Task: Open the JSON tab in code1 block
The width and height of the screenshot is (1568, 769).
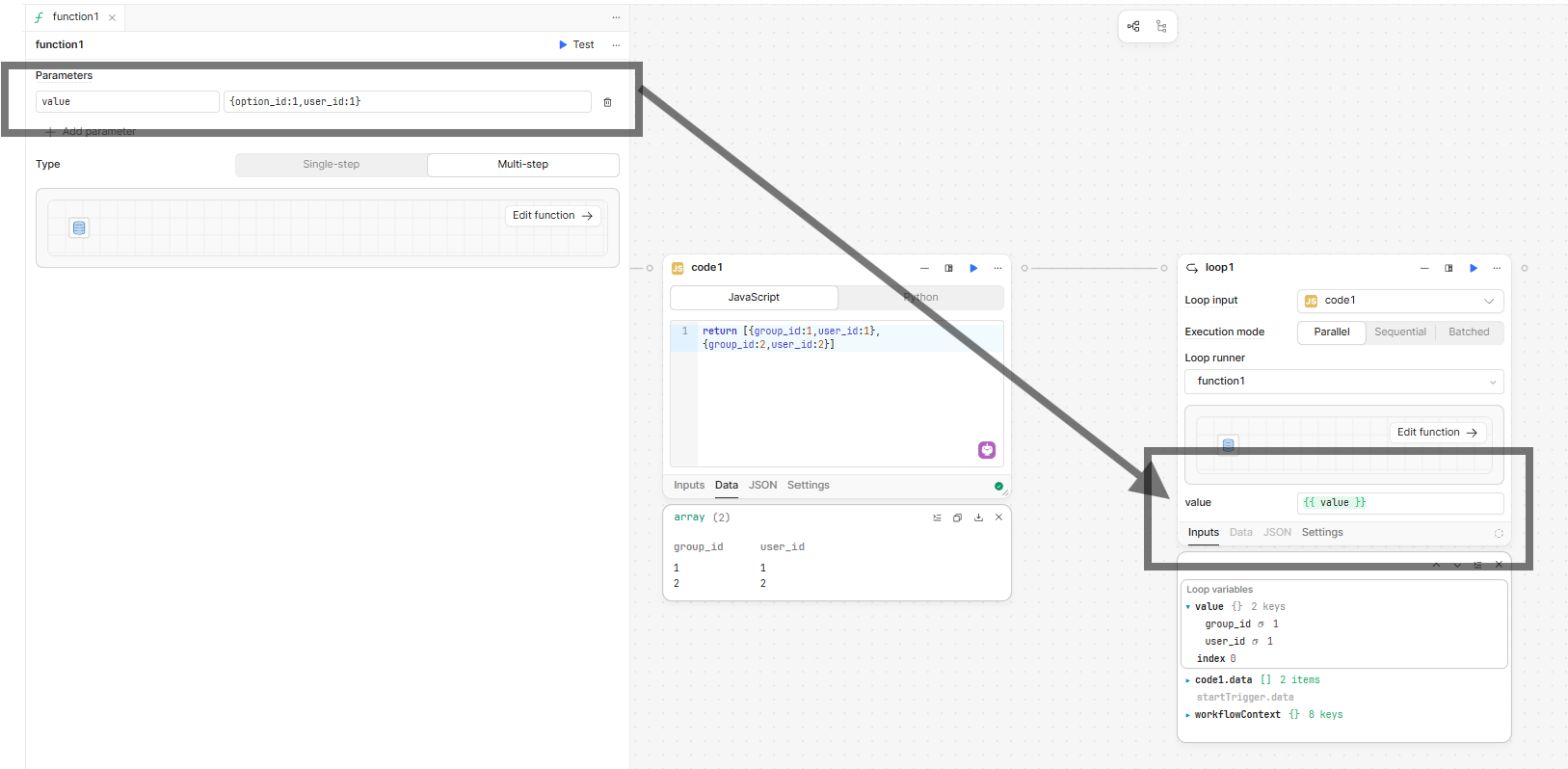Action: (x=762, y=486)
